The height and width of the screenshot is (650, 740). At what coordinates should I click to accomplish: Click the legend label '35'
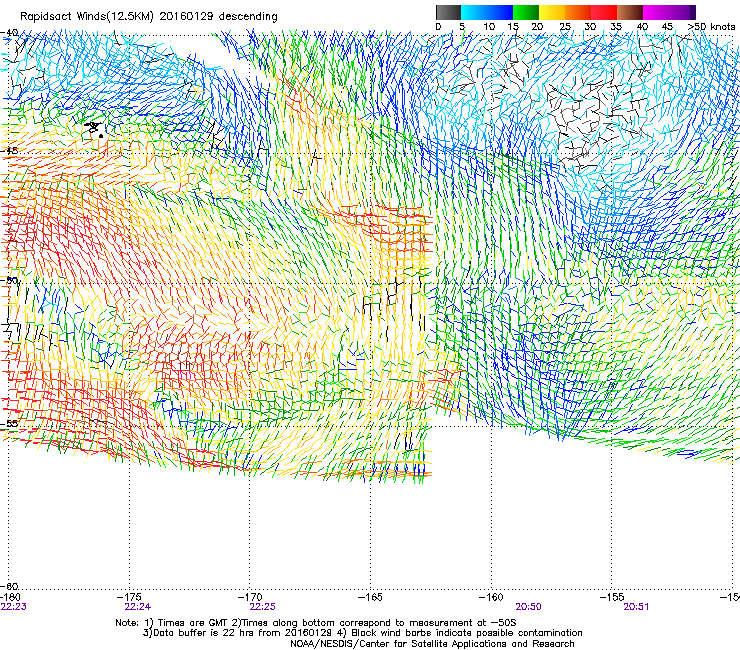coord(616,27)
